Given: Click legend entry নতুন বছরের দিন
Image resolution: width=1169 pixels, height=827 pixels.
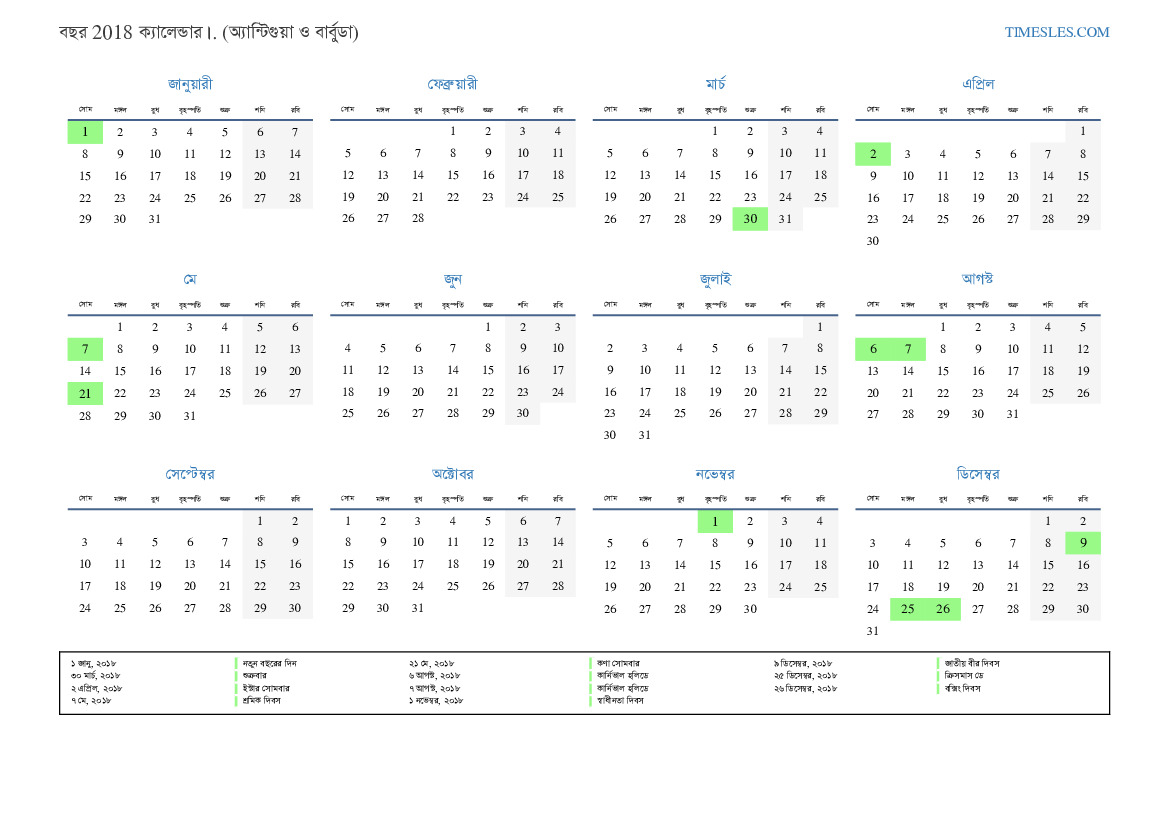Looking at the screenshot, I should click(x=271, y=663).
